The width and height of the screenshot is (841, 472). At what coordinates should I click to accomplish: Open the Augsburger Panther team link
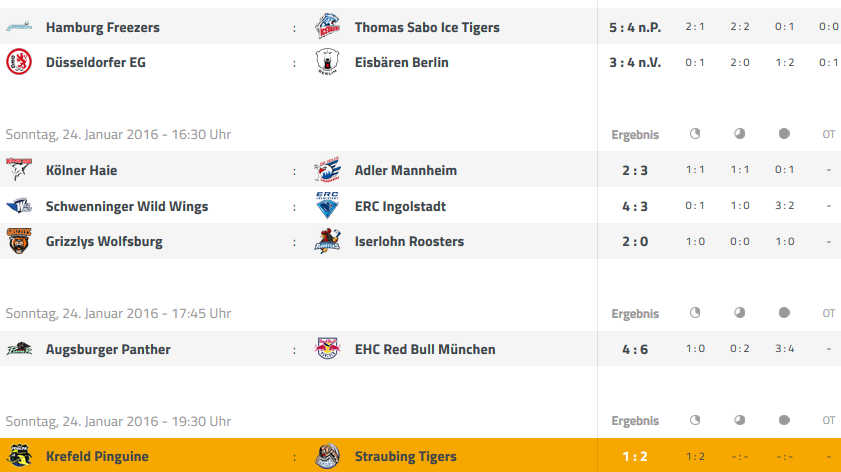[108, 350]
